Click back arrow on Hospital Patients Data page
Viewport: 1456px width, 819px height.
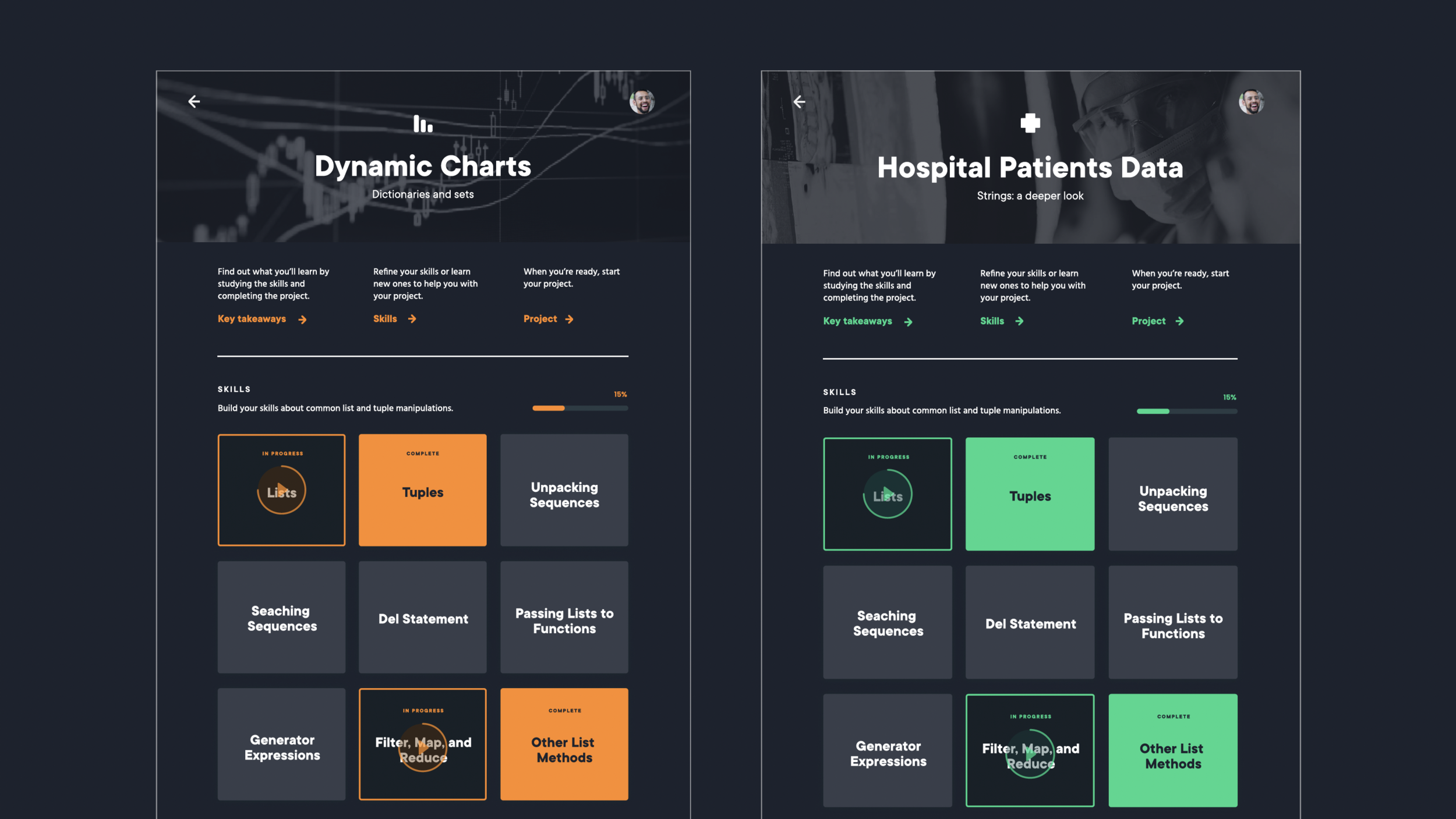[x=799, y=102]
